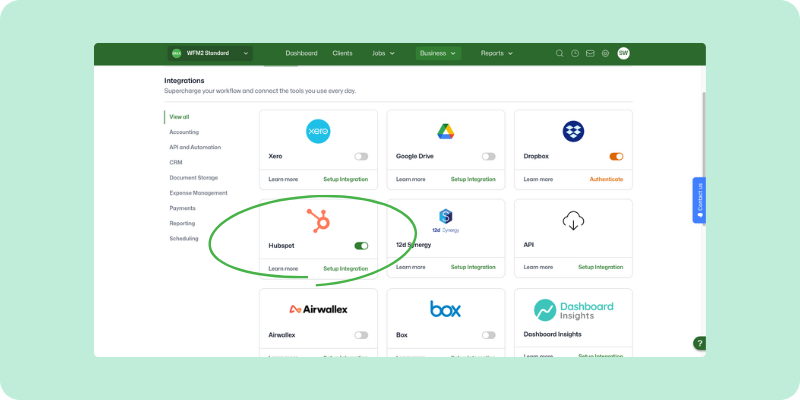The height and width of the screenshot is (400, 800).
Task: Select the View all category
Action: point(179,117)
